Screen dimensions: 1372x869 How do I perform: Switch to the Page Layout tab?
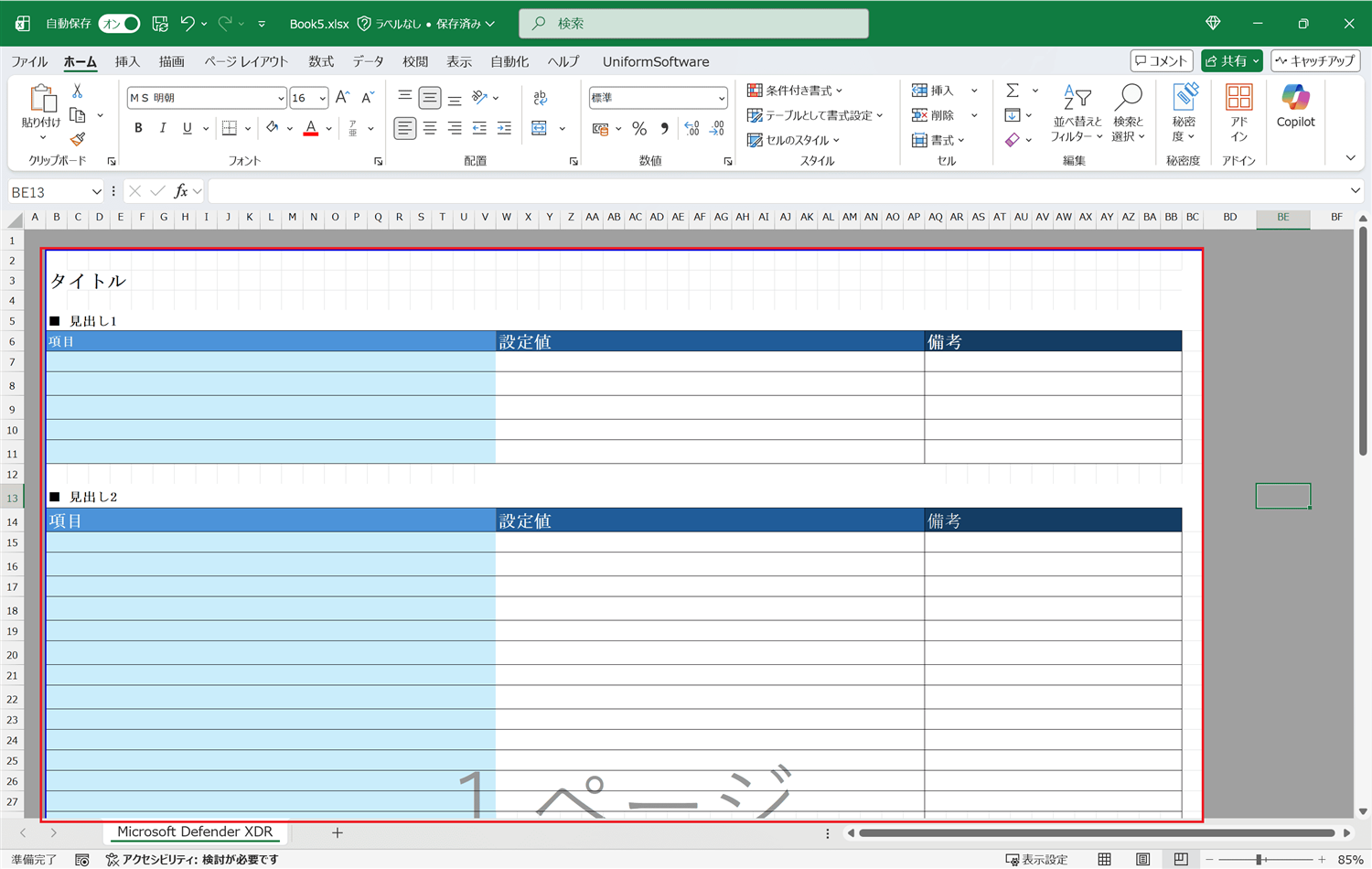tap(246, 61)
